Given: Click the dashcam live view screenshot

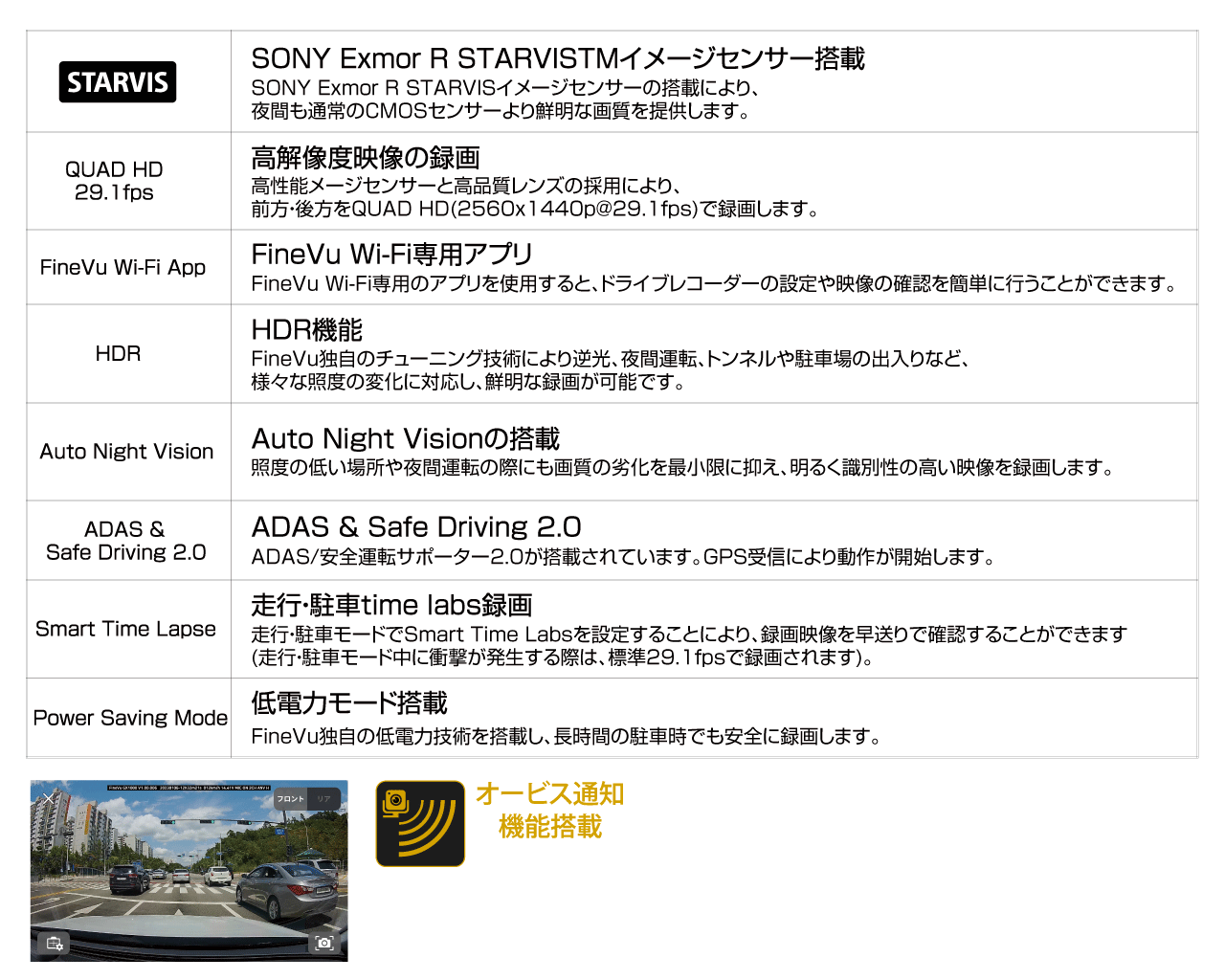Looking at the screenshot, I should coord(189,871).
